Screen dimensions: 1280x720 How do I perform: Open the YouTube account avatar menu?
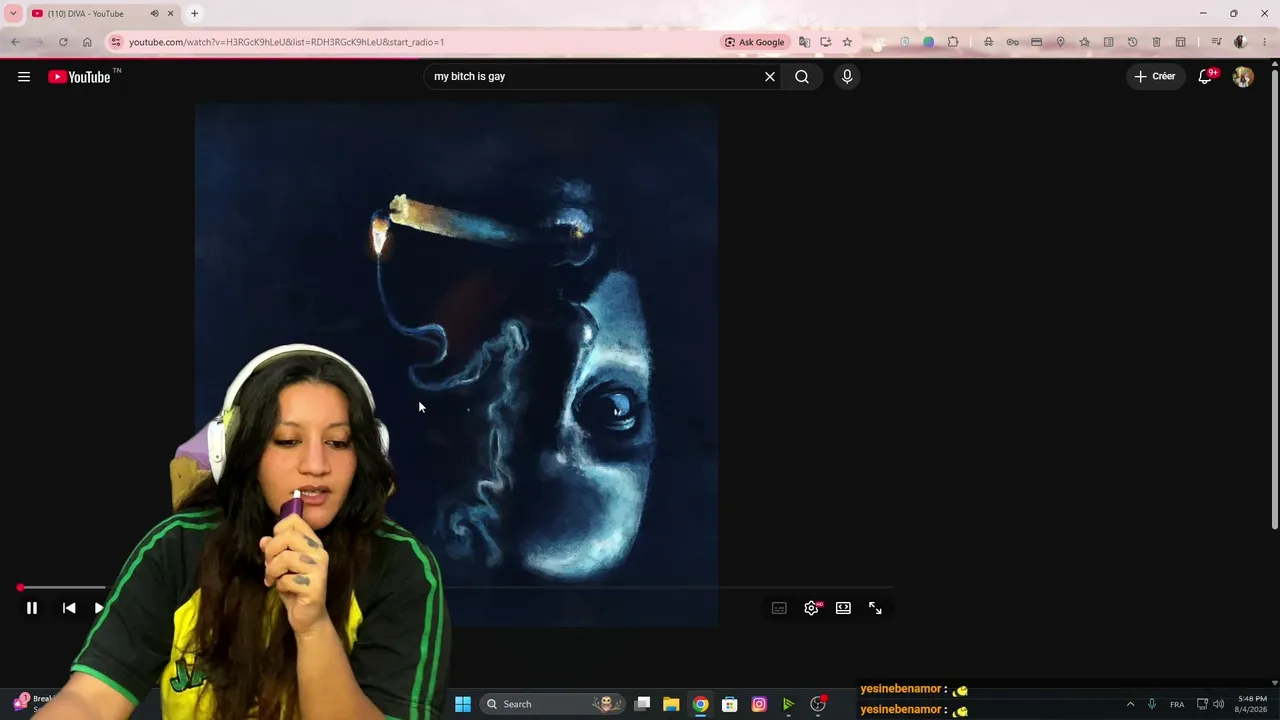click(1243, 77)
